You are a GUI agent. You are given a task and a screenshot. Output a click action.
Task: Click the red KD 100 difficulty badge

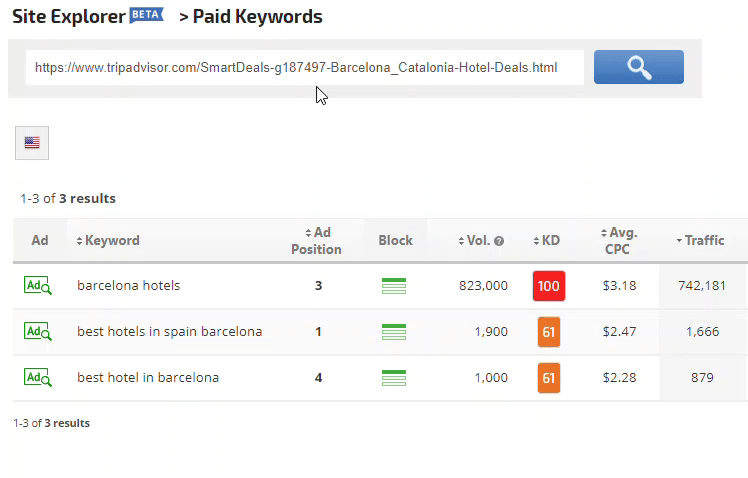pyautogui.click(x=549, y=286)
